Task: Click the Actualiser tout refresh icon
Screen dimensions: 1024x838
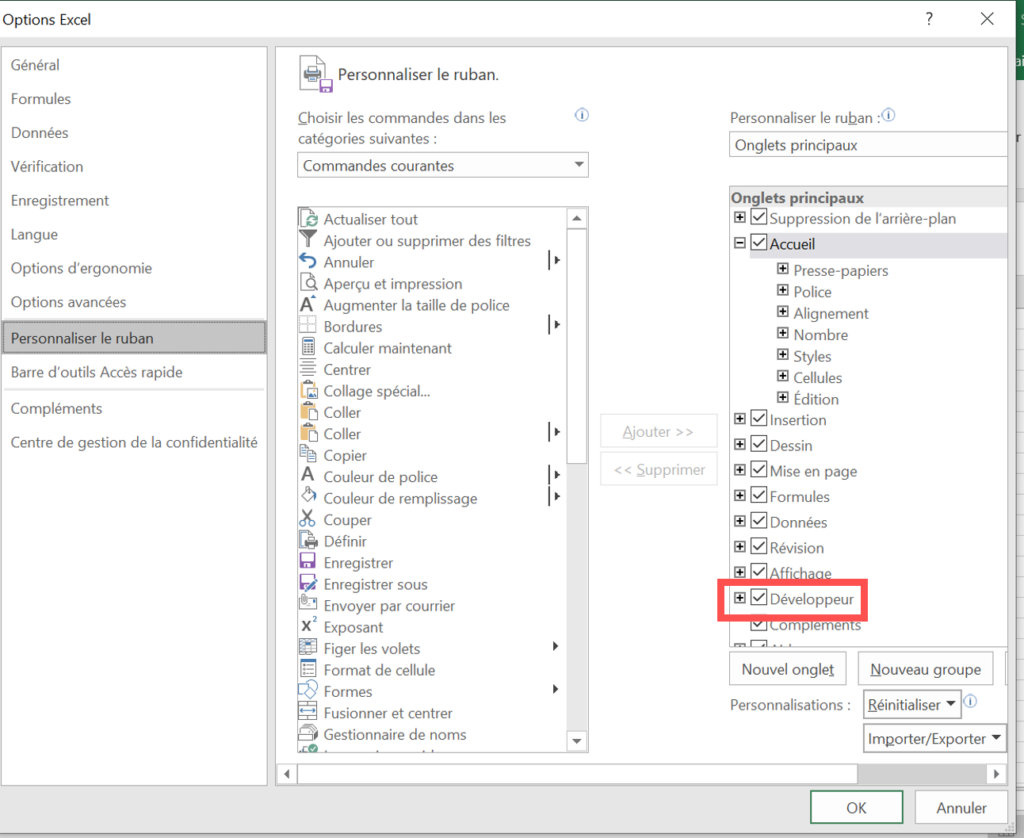Action: [308, 219]
